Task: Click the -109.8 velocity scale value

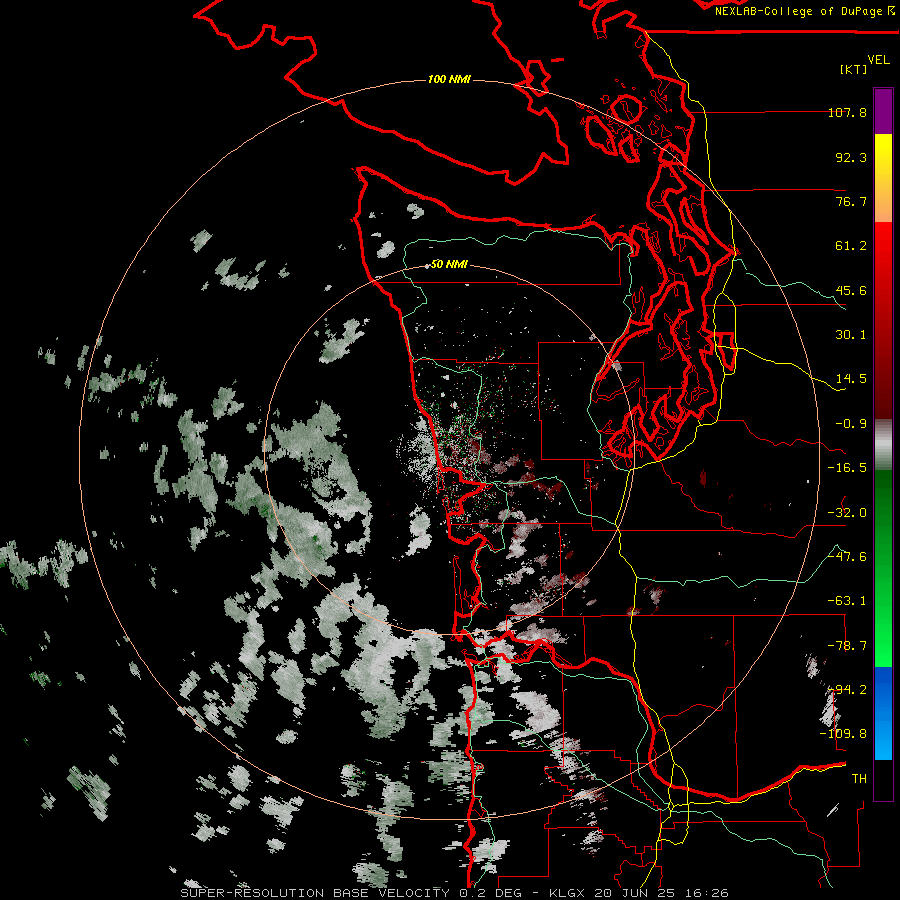Action: pyautogui.click(x=843, y=734)
